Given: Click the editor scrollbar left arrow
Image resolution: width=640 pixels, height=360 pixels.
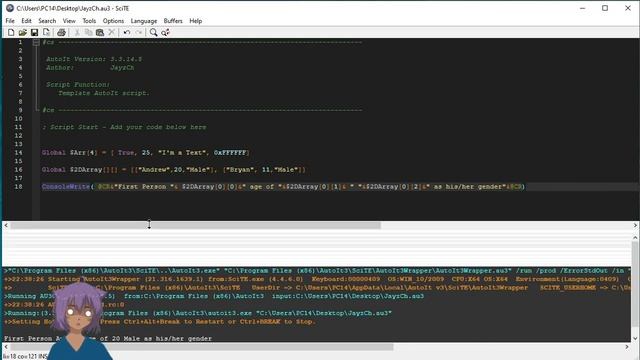Looking at the screenshot, I should click(6, 225).
